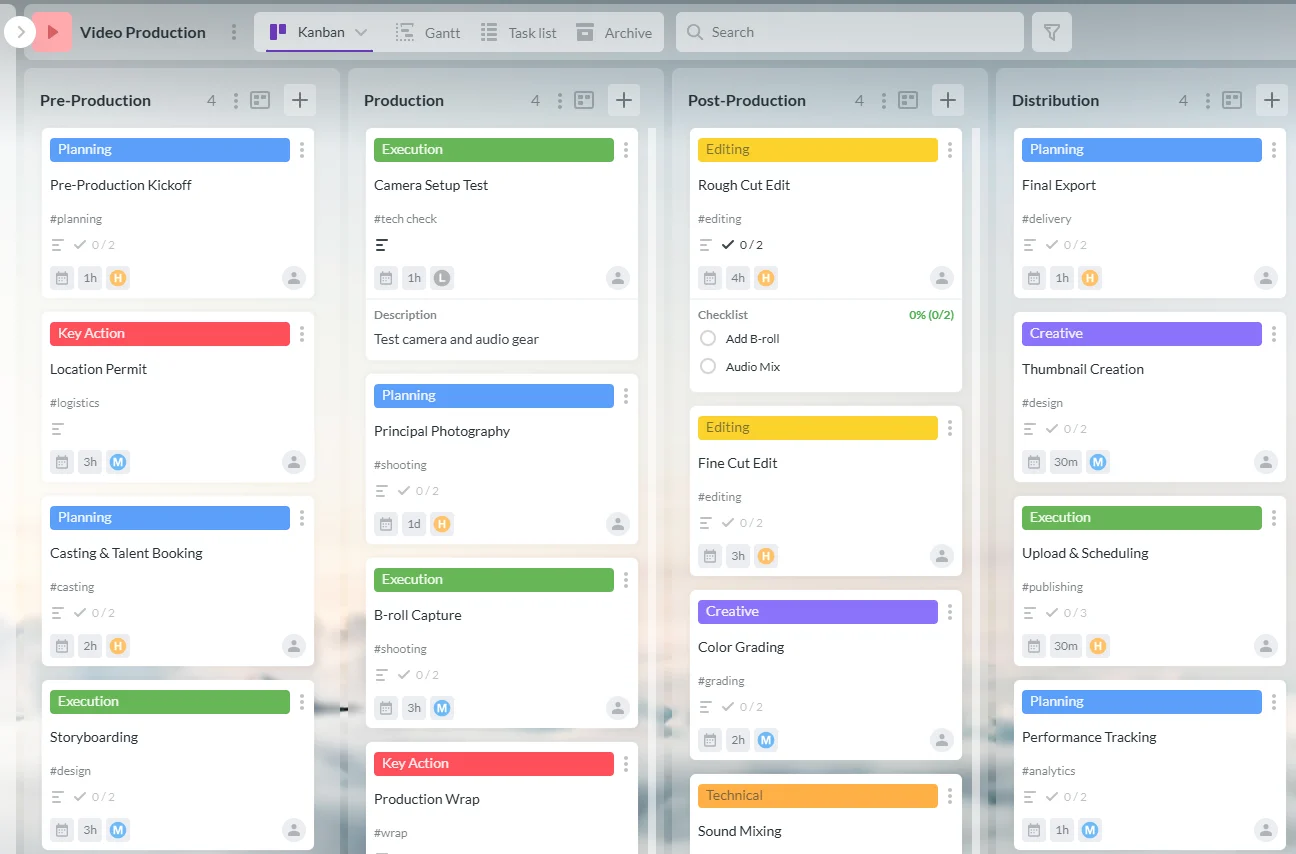
Task: Click the calendar icon on Rough Cut Edit
Action: pyautogui.click(x=709, y=278)
